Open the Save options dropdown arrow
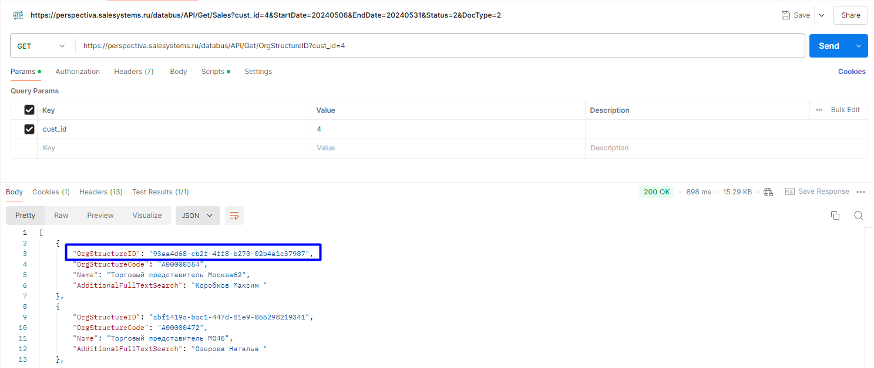 point(821,16)
